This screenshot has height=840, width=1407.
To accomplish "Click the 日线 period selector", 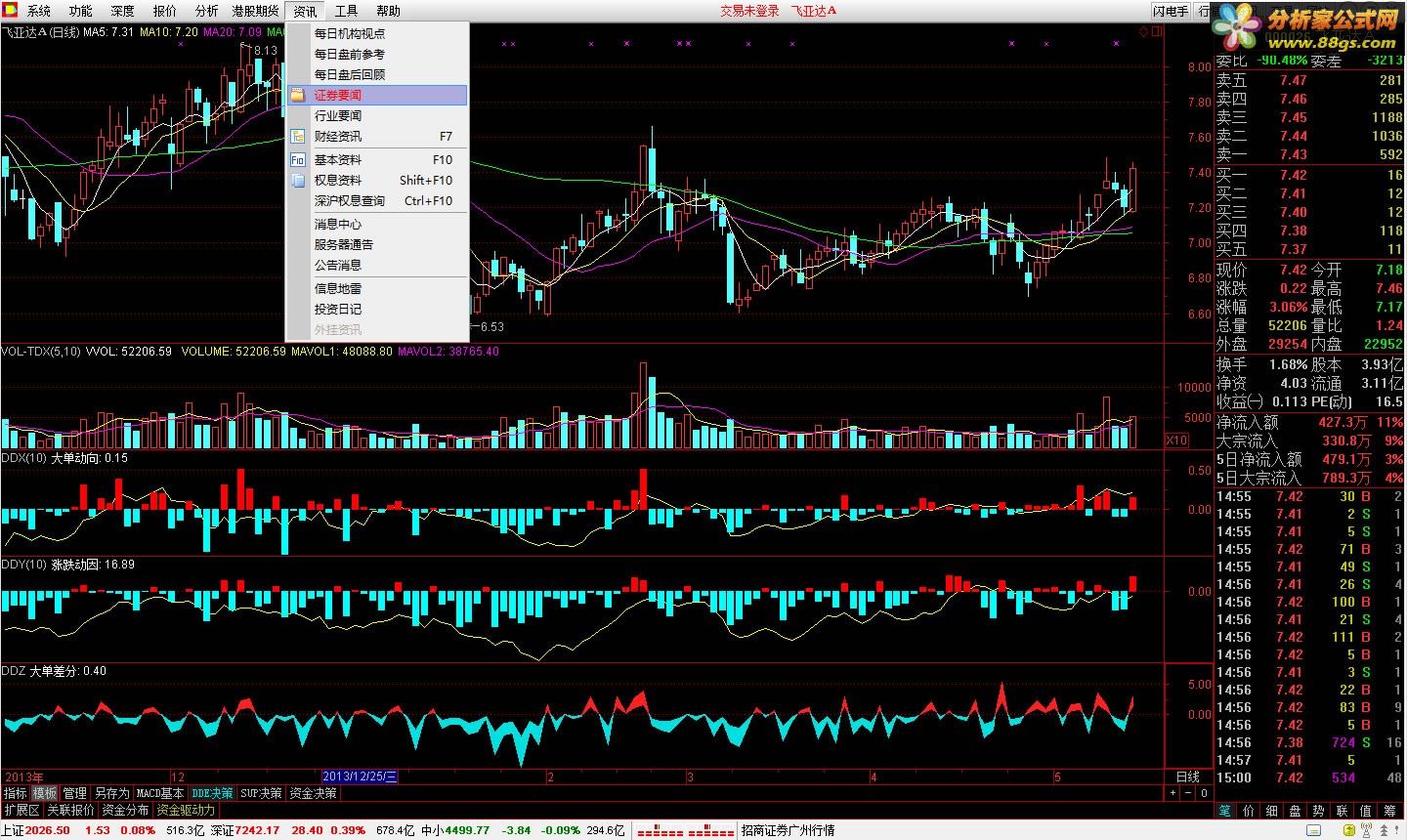I will 1188,777.
